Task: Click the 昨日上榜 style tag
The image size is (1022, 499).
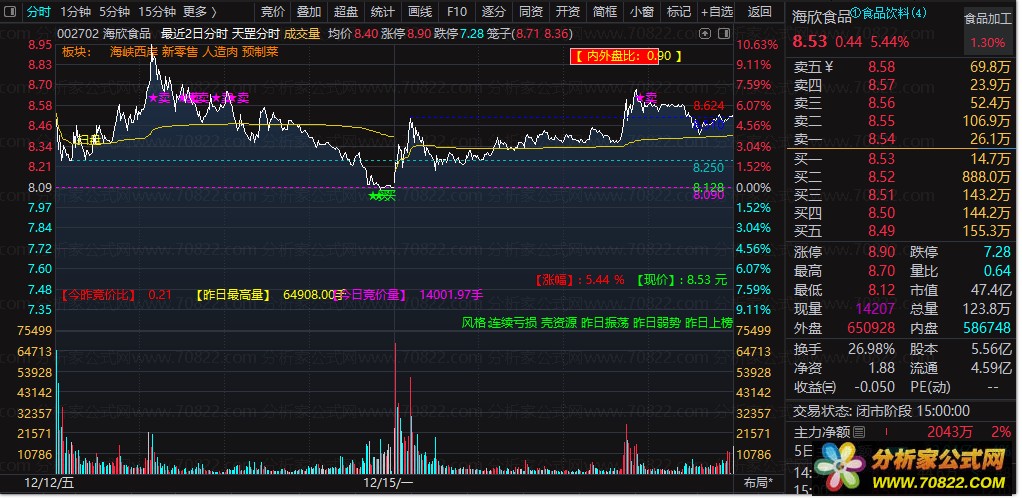Action: pyautogui.click(x=709, y=323)
